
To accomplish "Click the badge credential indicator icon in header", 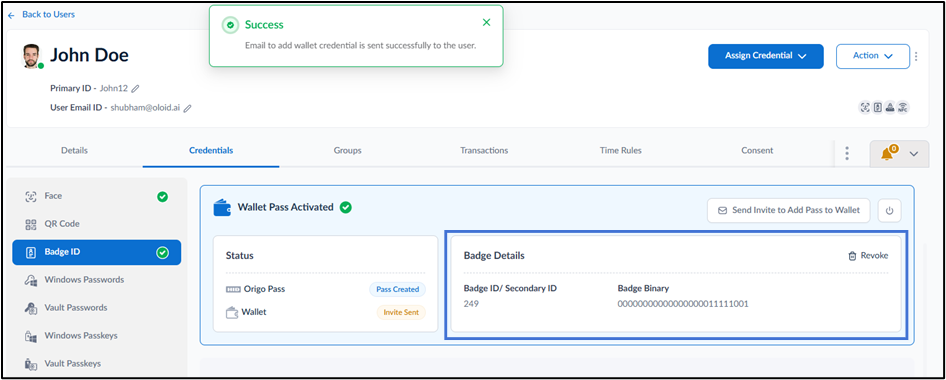I will (877, 108).
